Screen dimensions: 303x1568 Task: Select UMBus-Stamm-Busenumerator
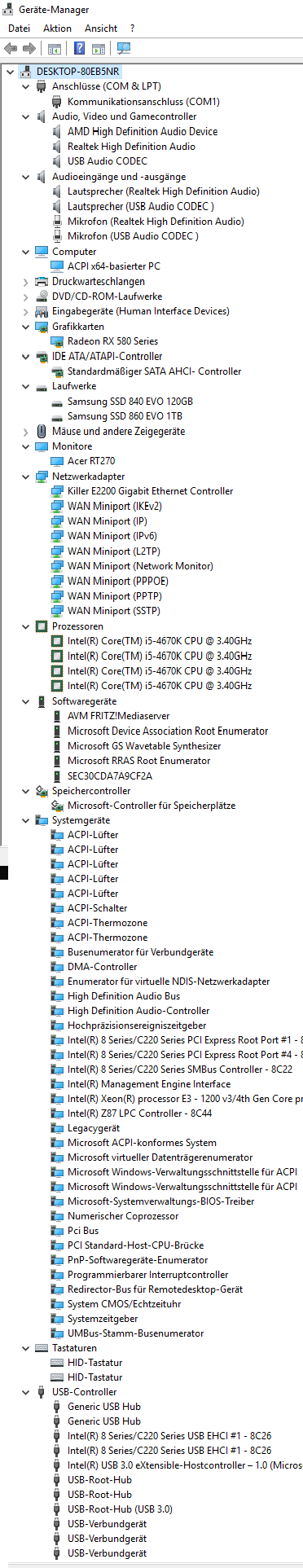click(136, 1333)
